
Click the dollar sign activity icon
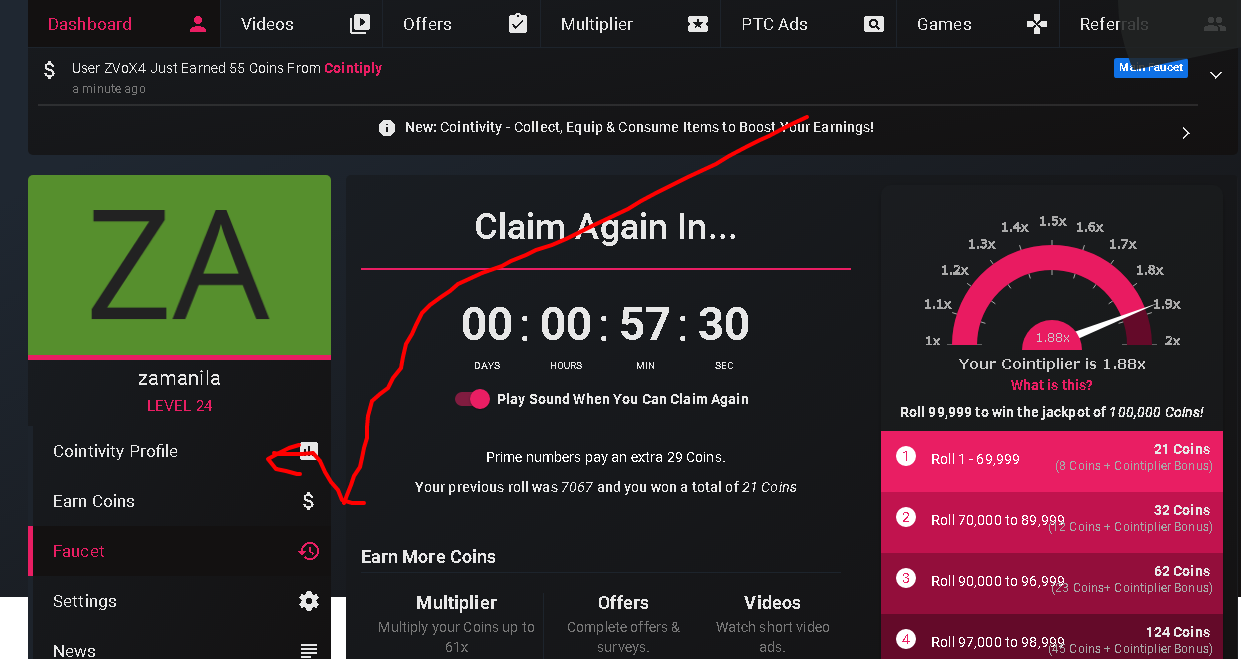click(50, 70)
